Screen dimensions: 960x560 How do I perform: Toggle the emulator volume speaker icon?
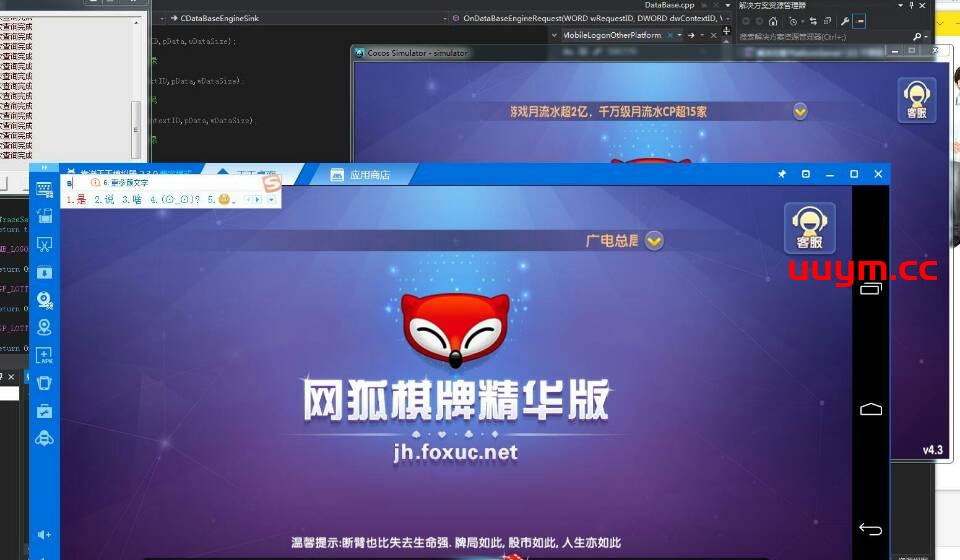pyautogui.click(x=44, y=535)
